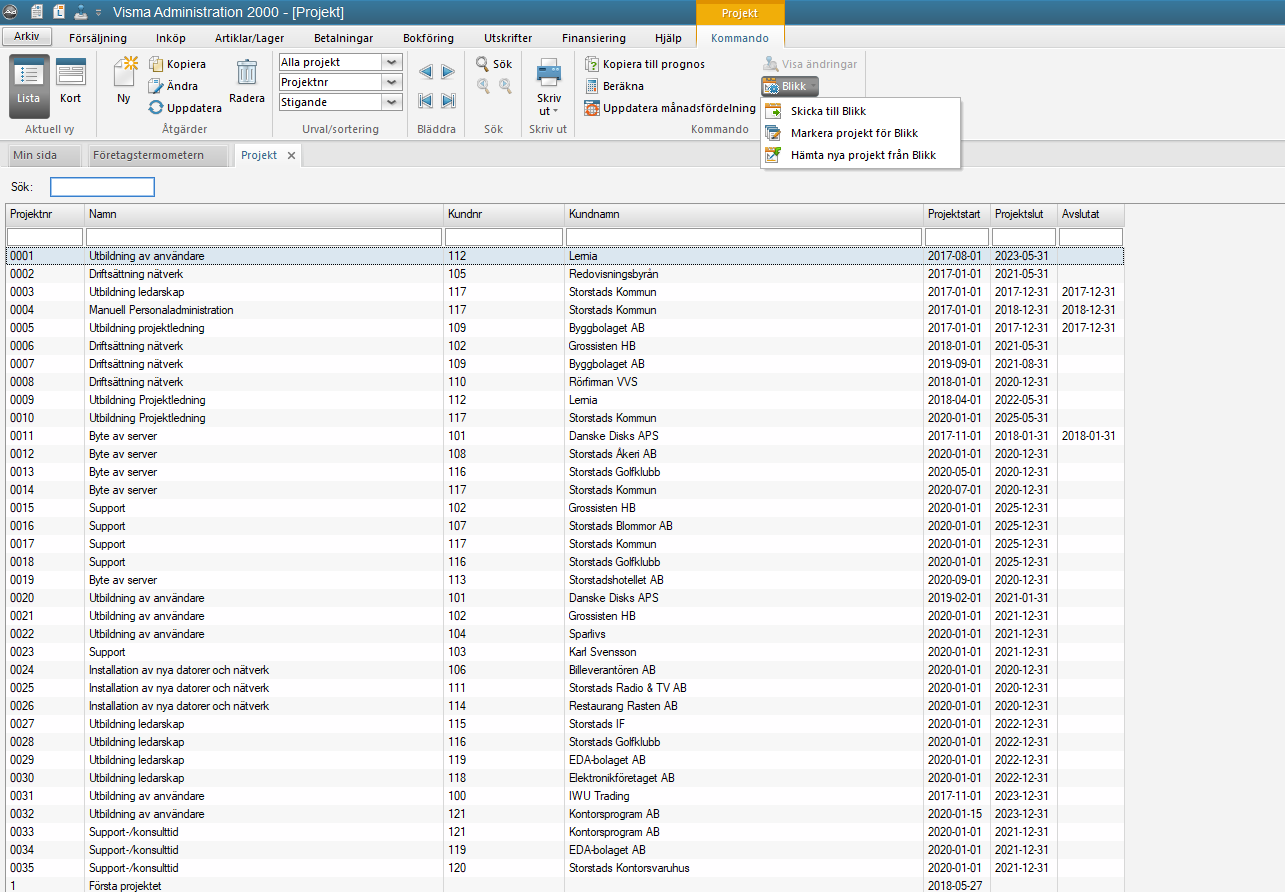This screenshot has width=1285, height=892.
Task: Click the Projektnr filter field
Action: pos(45,237)
